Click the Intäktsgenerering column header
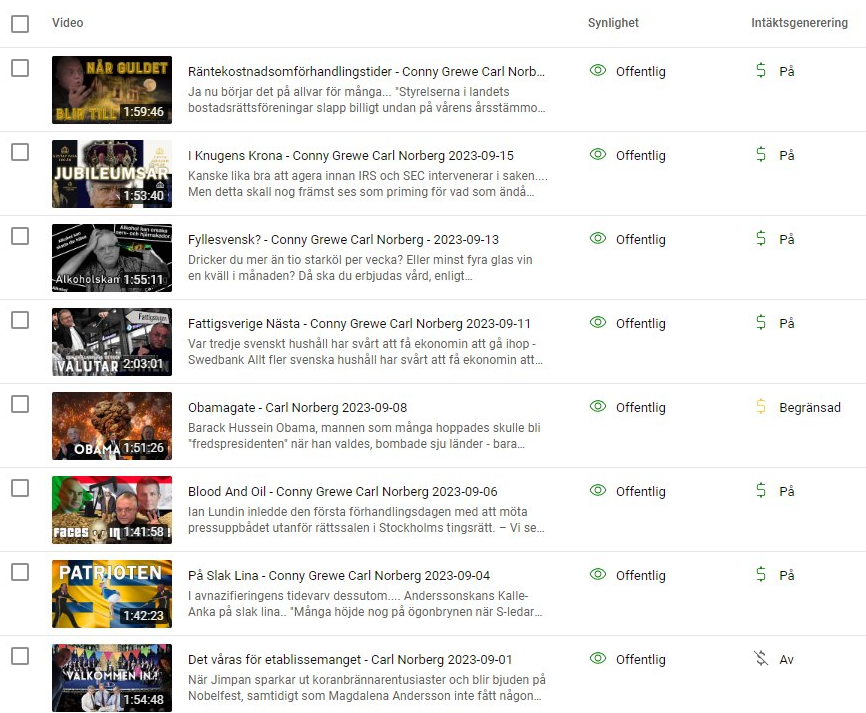This screenshot has width=866, height=713. [x=799, y=23]
